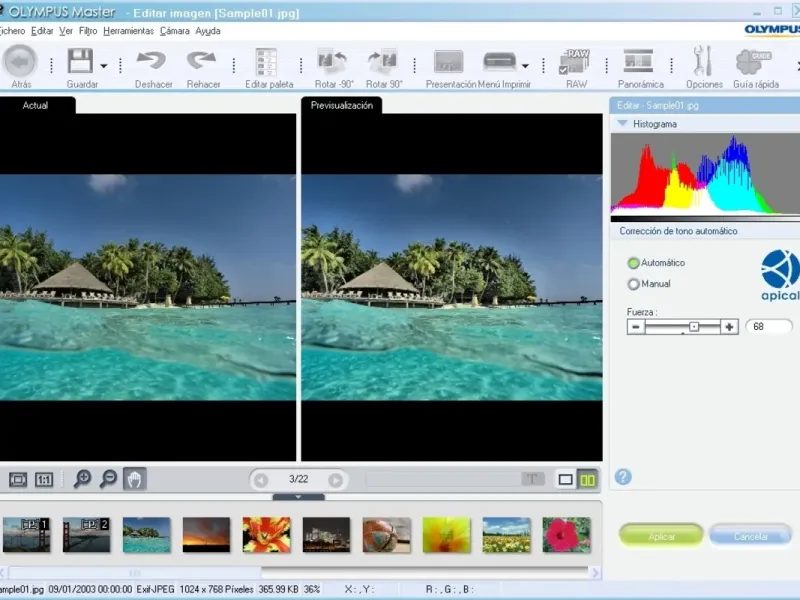
Task: Open the help question mark icon
Action: tap(623, 477)
